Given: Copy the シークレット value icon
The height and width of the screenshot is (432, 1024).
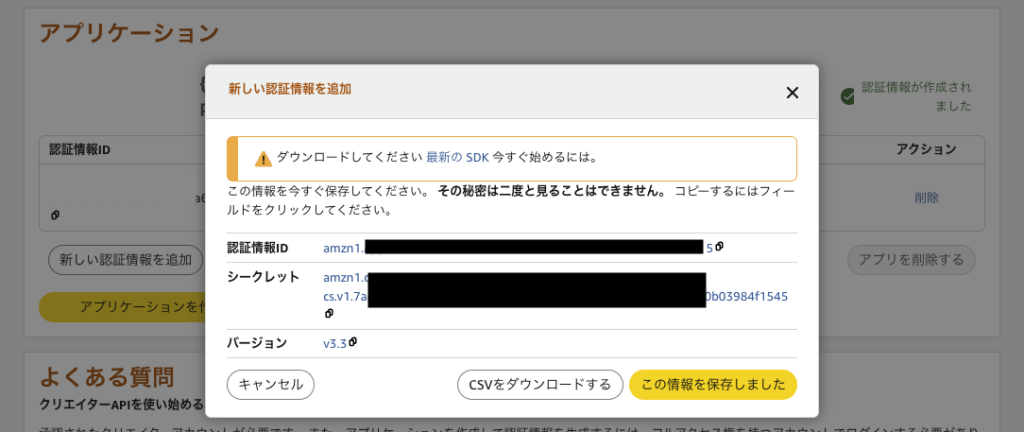Looking at the screenshot, I should click(x=329, y=314).
